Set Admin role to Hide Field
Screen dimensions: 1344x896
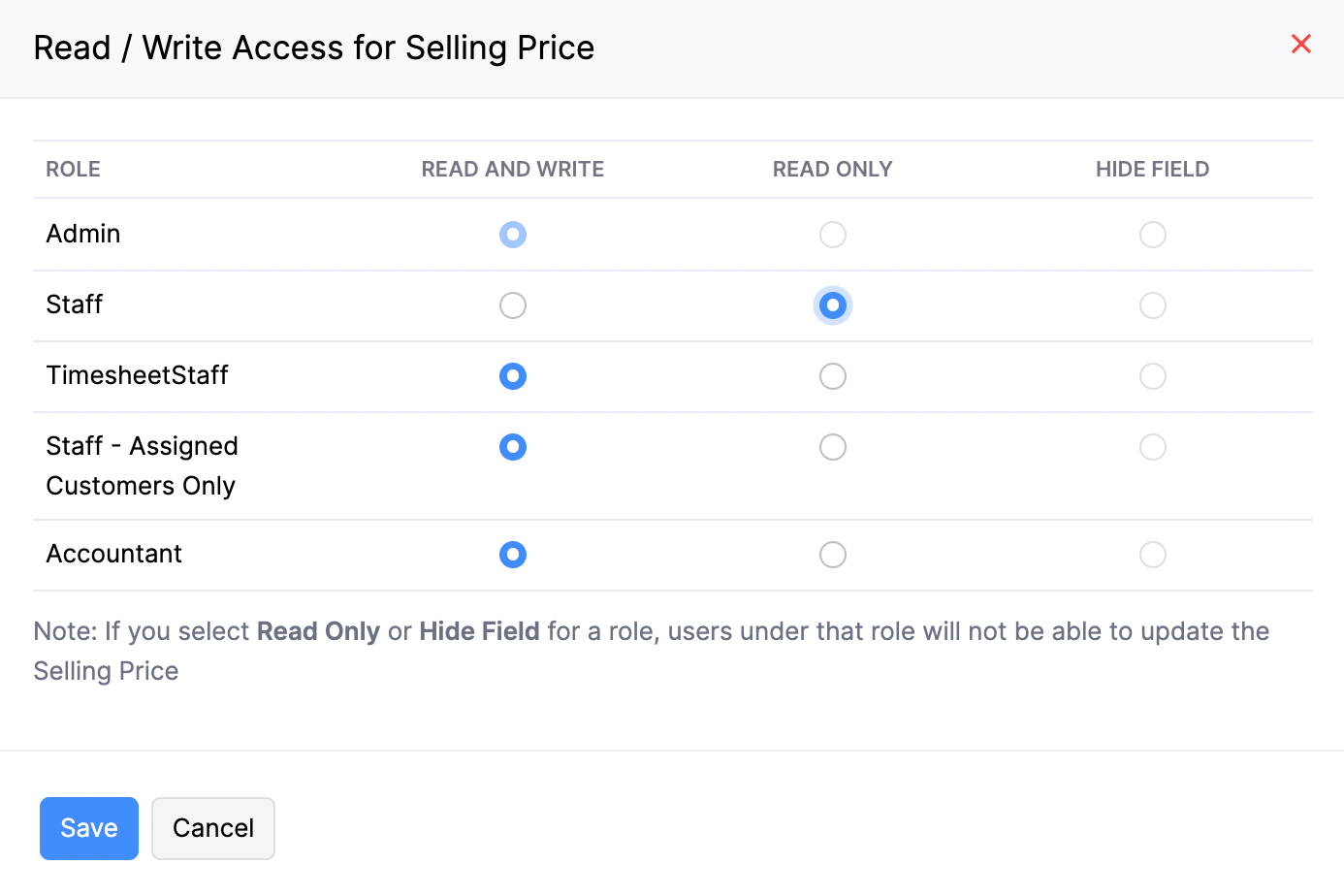[1153, 234]
